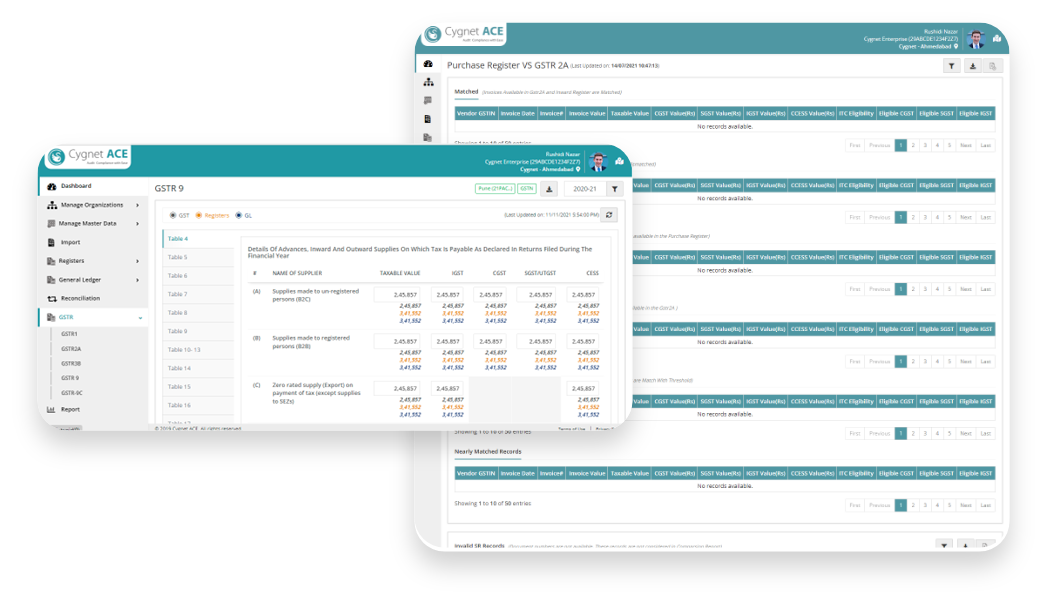Click Taxable Value input for B2C row

point(397,294)
